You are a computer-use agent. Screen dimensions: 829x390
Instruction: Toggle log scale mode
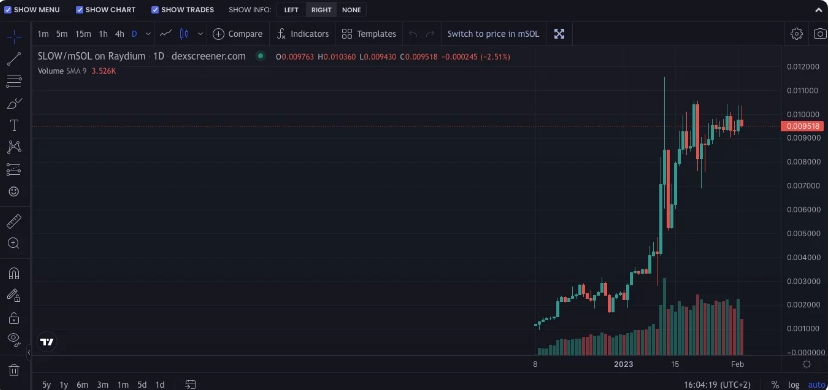point(794,385)
